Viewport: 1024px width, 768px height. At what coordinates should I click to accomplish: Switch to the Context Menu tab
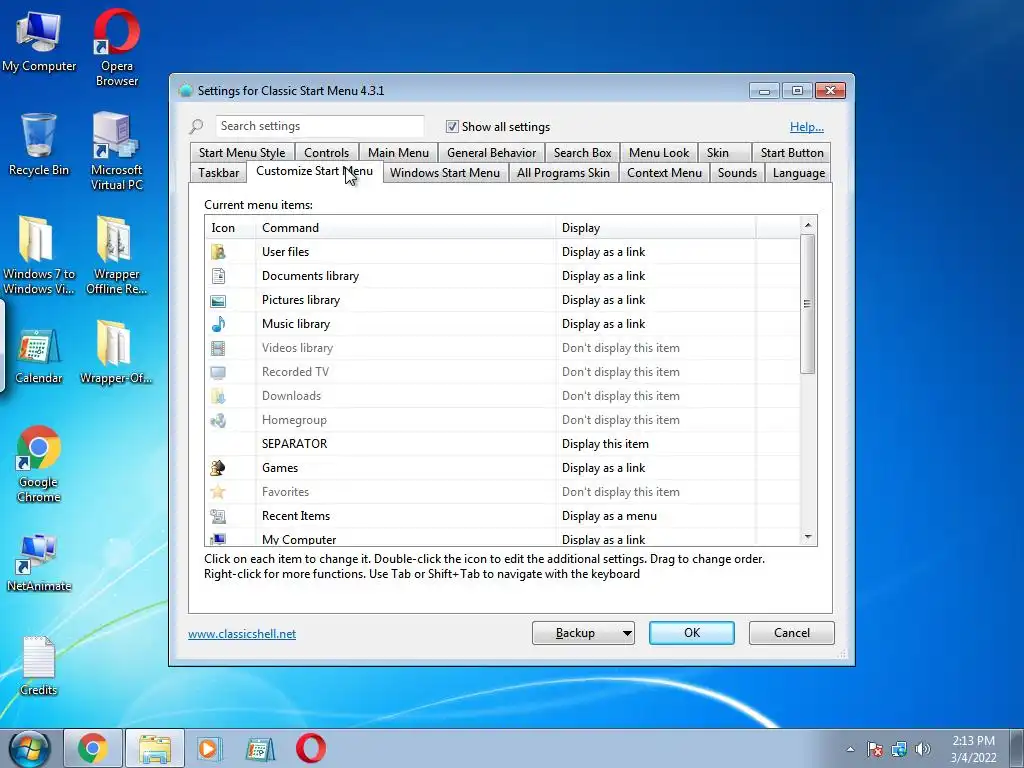point(664,173)
